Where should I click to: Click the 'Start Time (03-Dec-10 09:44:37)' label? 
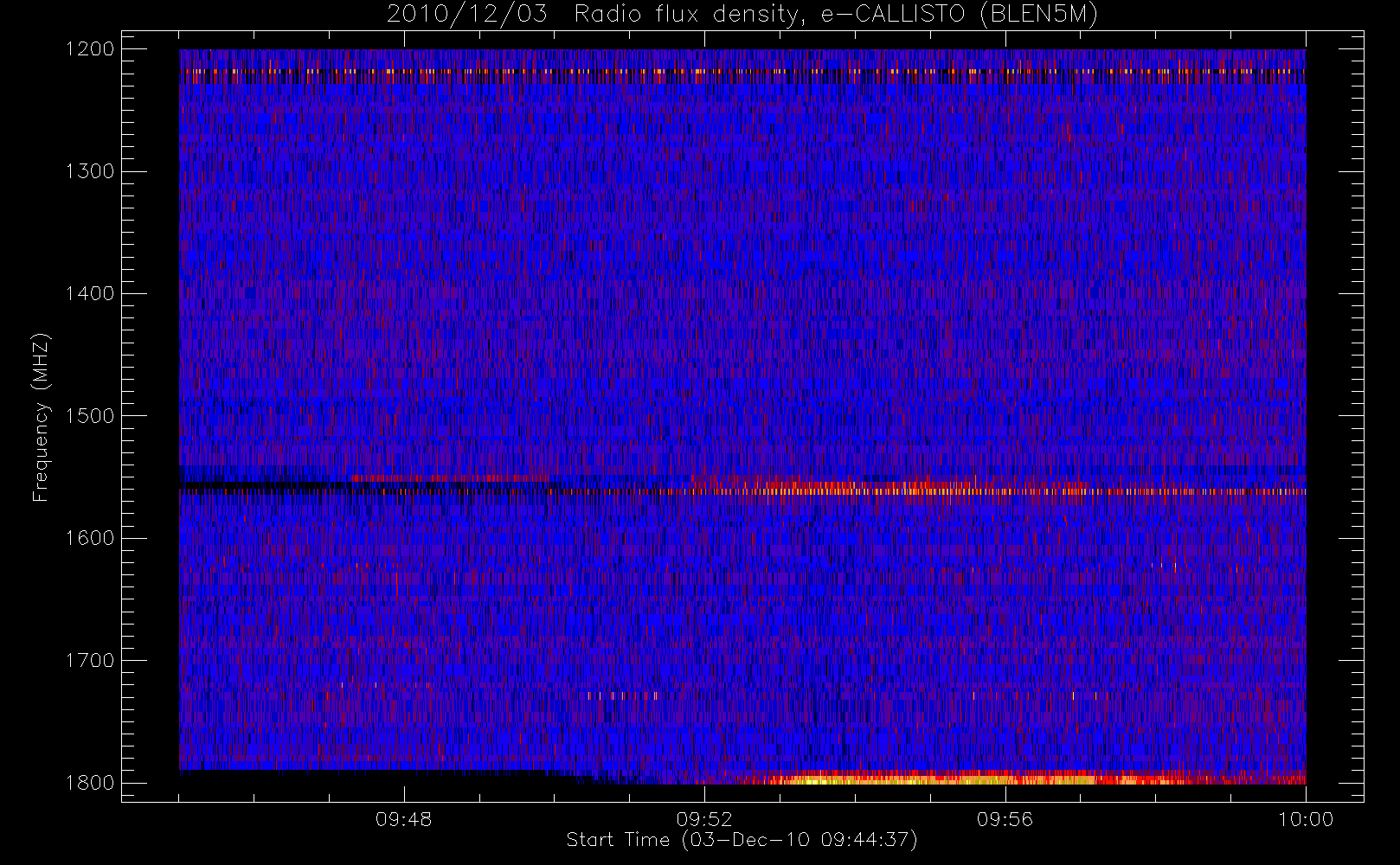(742, 840)
